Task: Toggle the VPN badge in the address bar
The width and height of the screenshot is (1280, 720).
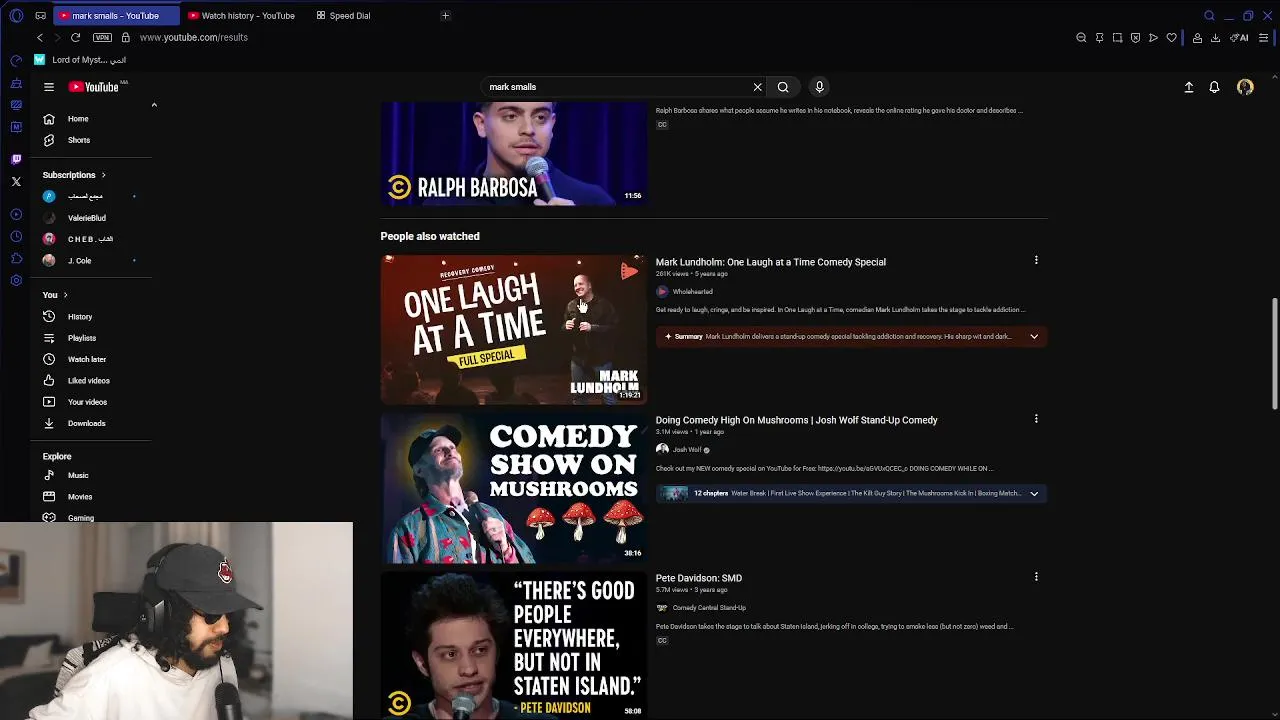Action: tap(102, 37)
